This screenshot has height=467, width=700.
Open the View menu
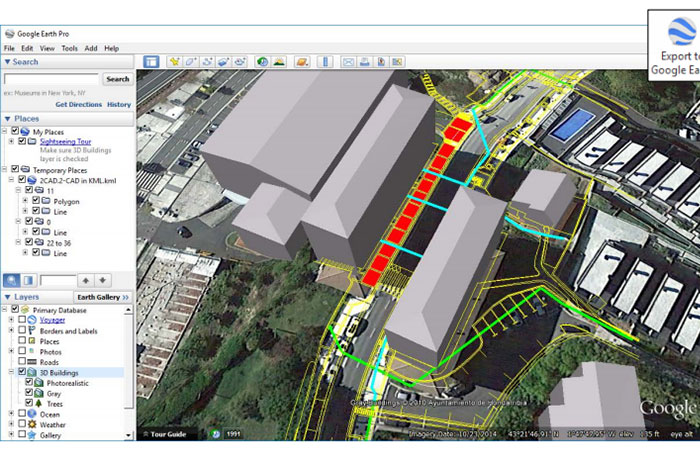47,48
